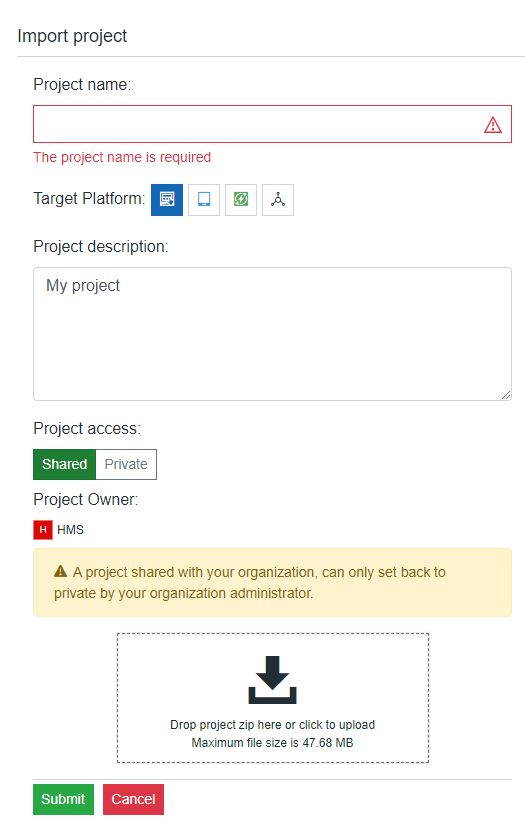Cancel the project import
The width and height of the screenshot is (525, 822).
point(133,799)
